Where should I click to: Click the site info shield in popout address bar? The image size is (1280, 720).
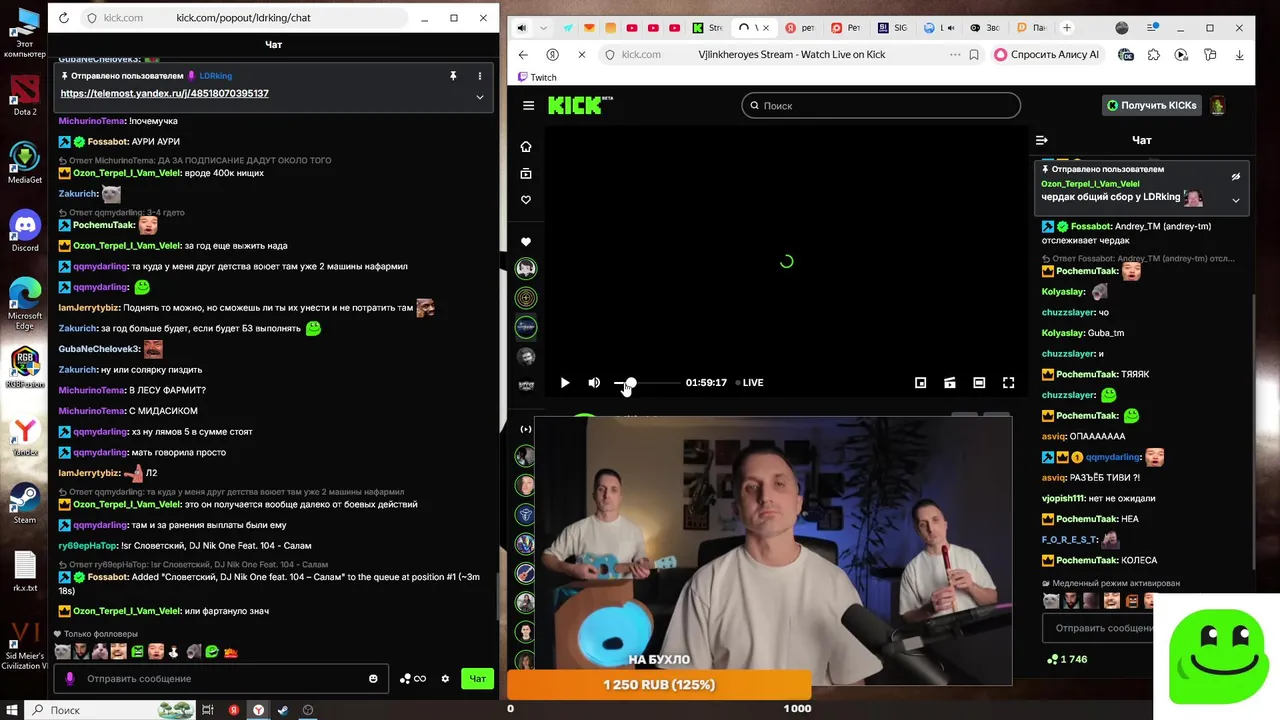pyautogui.click(x=92, y=18)
